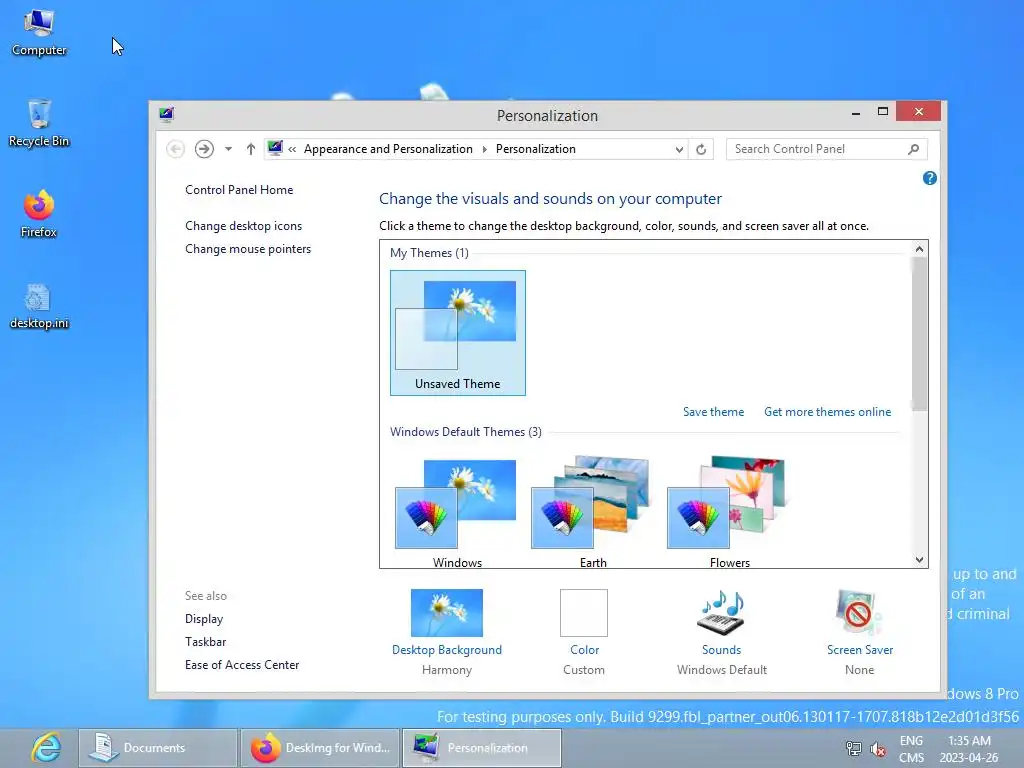Click the Personalization window title icon

[x=167, y=115]
